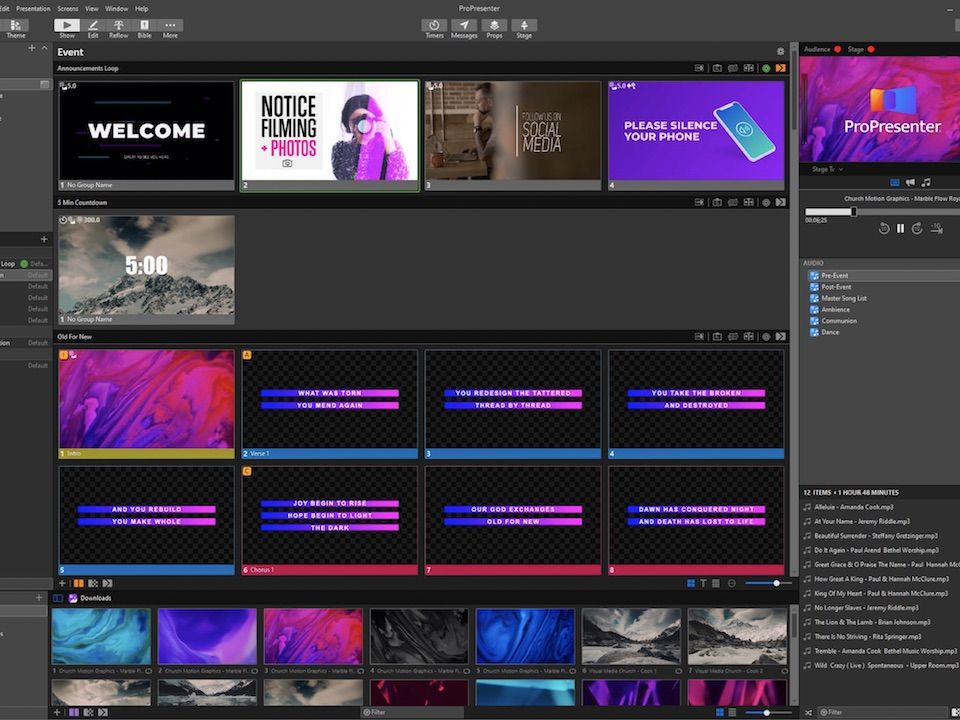Toggle the Stage output indicator
The width and height of the screenshot is (960, 720).
[x=871, y=49]
